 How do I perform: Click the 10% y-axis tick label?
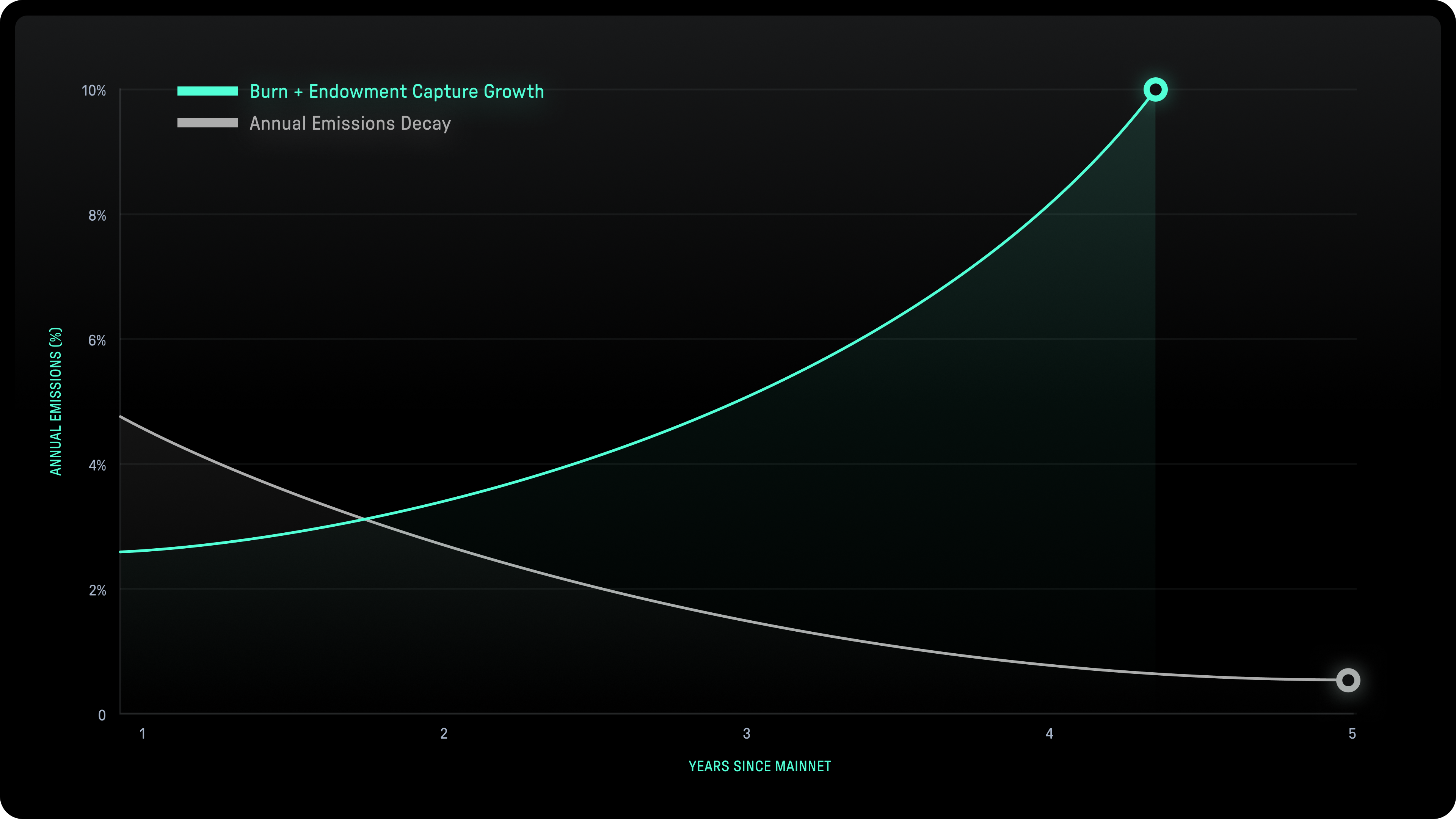click(94, 91)
